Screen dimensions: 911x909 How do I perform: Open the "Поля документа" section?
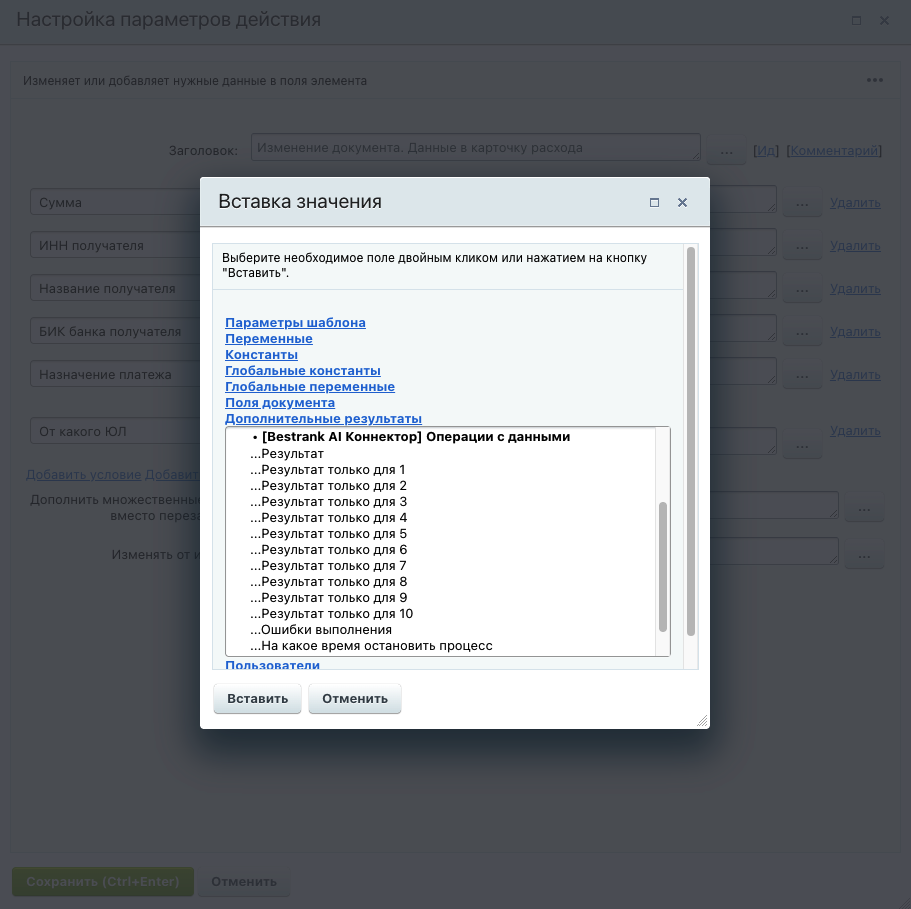279,403
